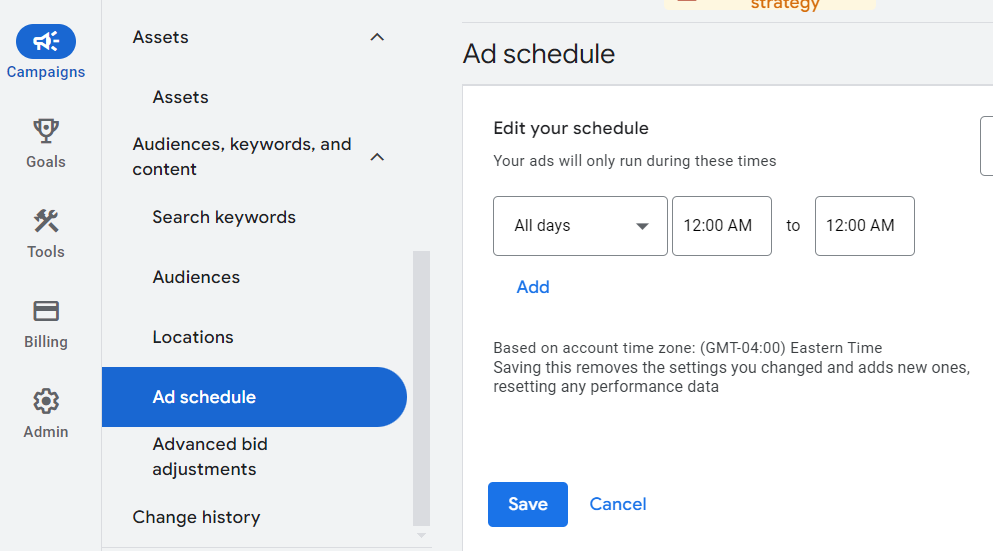
Task: Open Billing card icon
Action: click(x=46, y=311)
